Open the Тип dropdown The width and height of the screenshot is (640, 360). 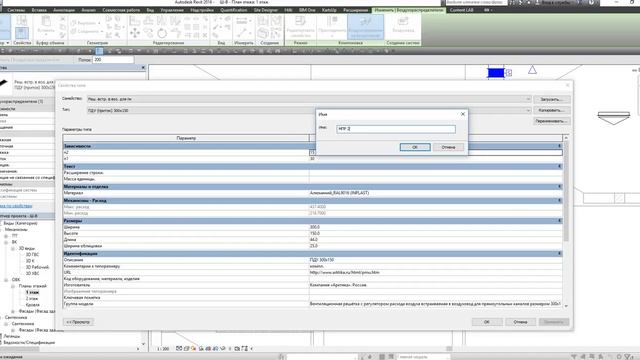point(528,110)
